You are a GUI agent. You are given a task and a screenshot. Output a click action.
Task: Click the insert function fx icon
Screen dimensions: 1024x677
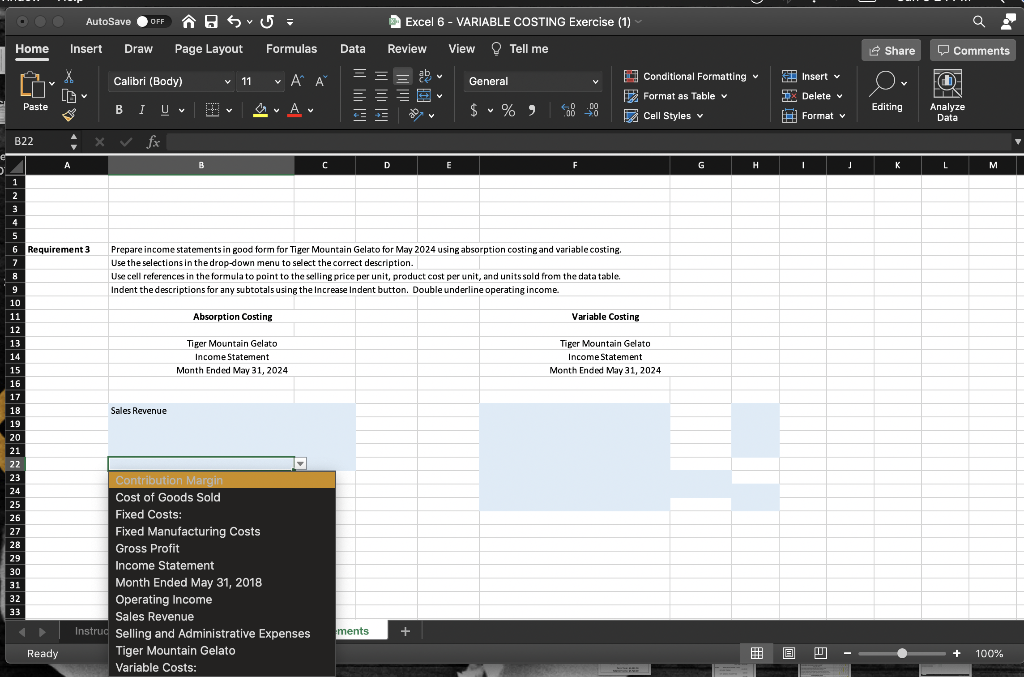point(153,142)
